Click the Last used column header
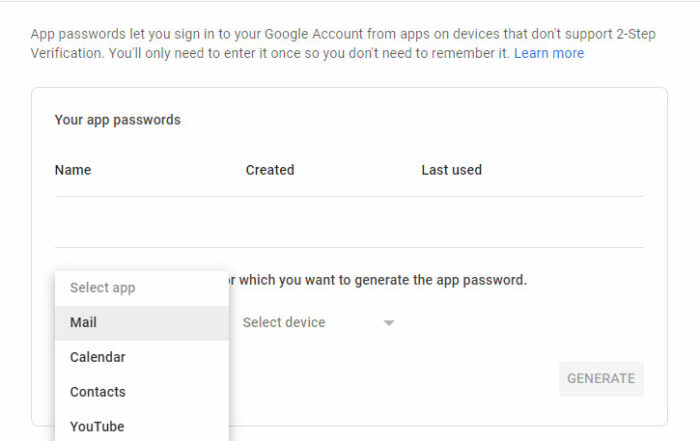The height and width of the screenshot is (441, 700). click(x=451, y=170)
